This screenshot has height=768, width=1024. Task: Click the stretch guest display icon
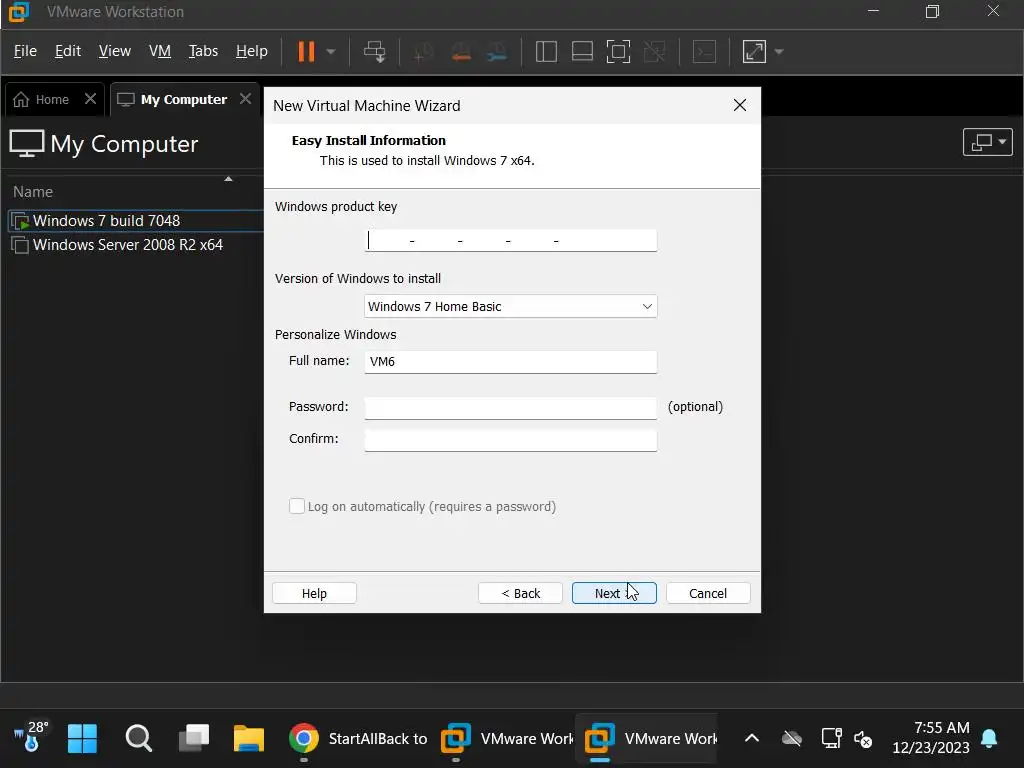(754, 52)
